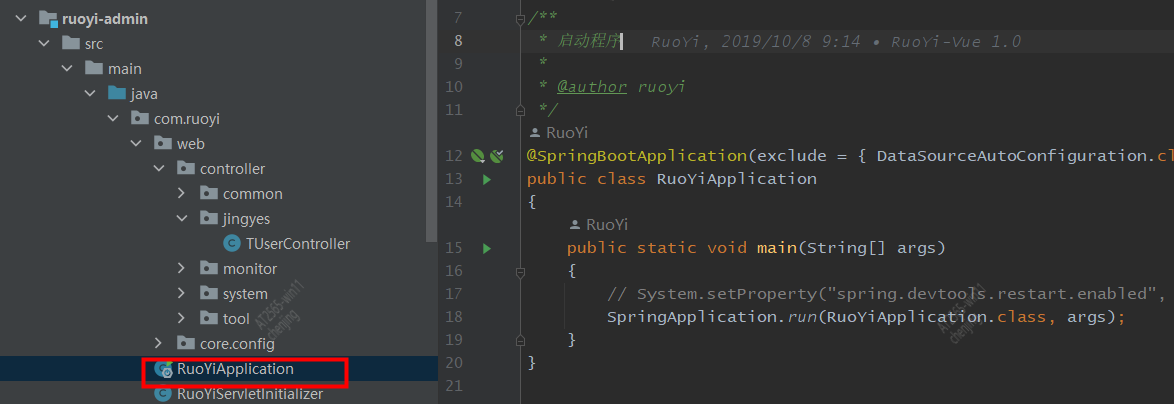Click author avatar icon above @SpringBootApplication

(x=535, y=133)
